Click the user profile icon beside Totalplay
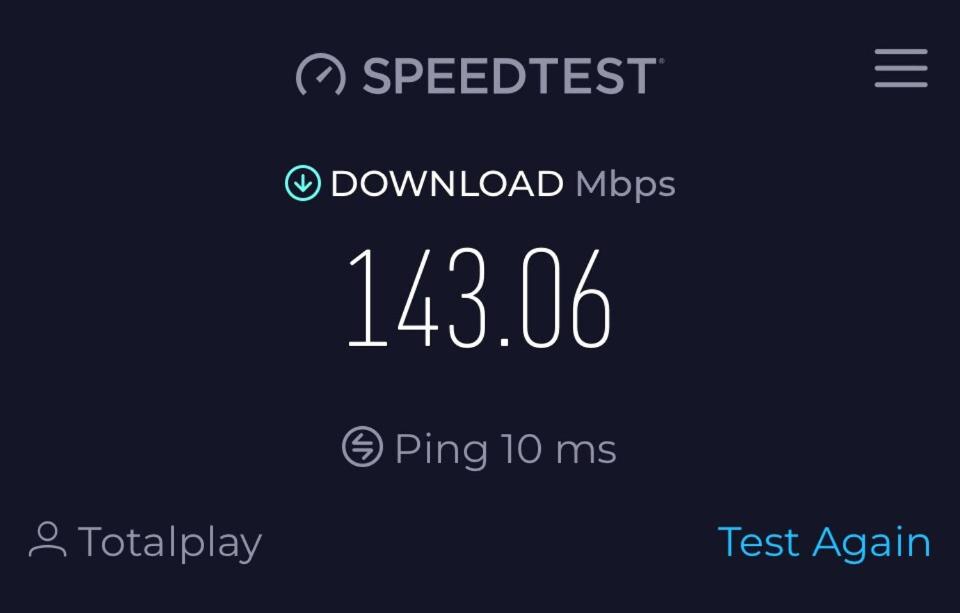 (47, 540)
